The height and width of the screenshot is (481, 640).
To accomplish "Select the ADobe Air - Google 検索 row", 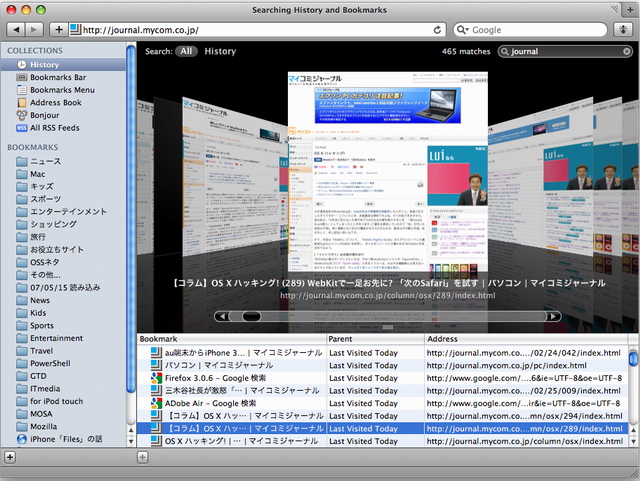I will click(382, 403).
